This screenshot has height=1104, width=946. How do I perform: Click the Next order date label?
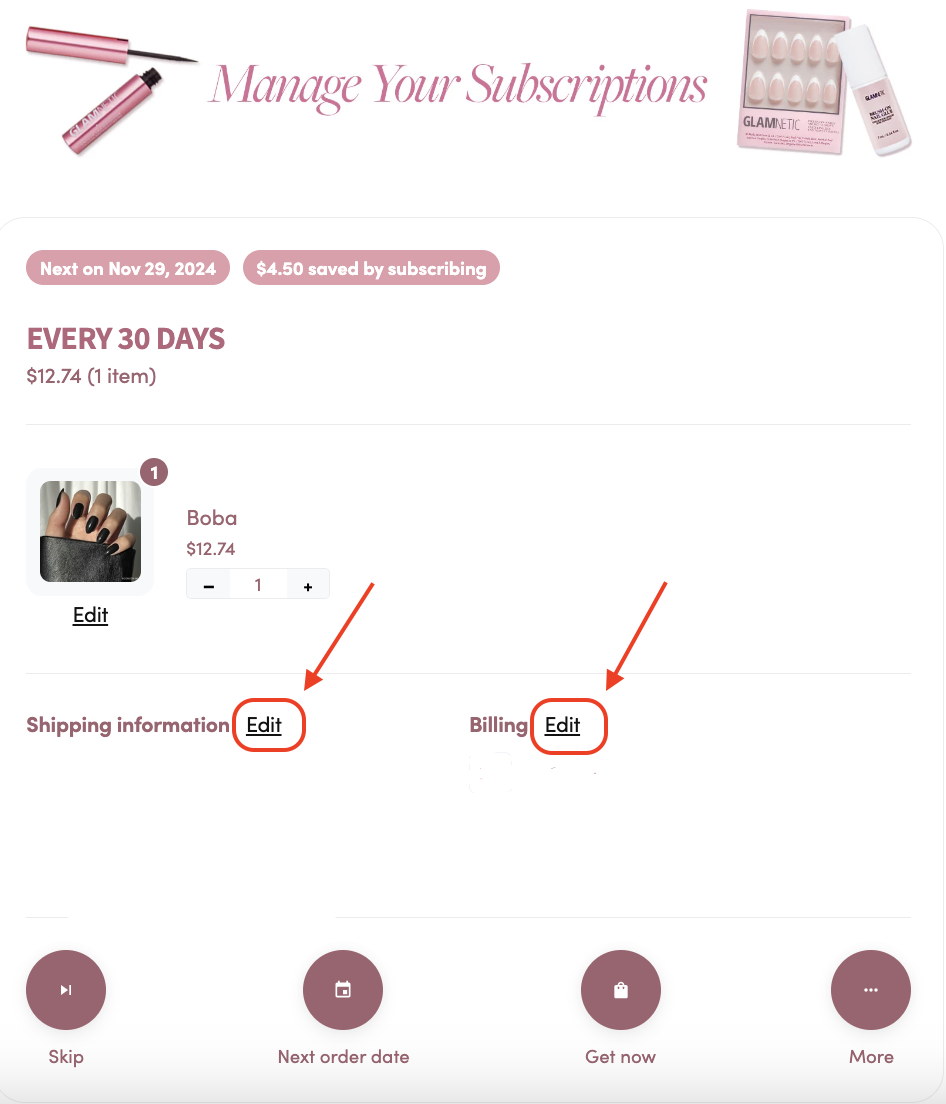(x=343, y=1057)
